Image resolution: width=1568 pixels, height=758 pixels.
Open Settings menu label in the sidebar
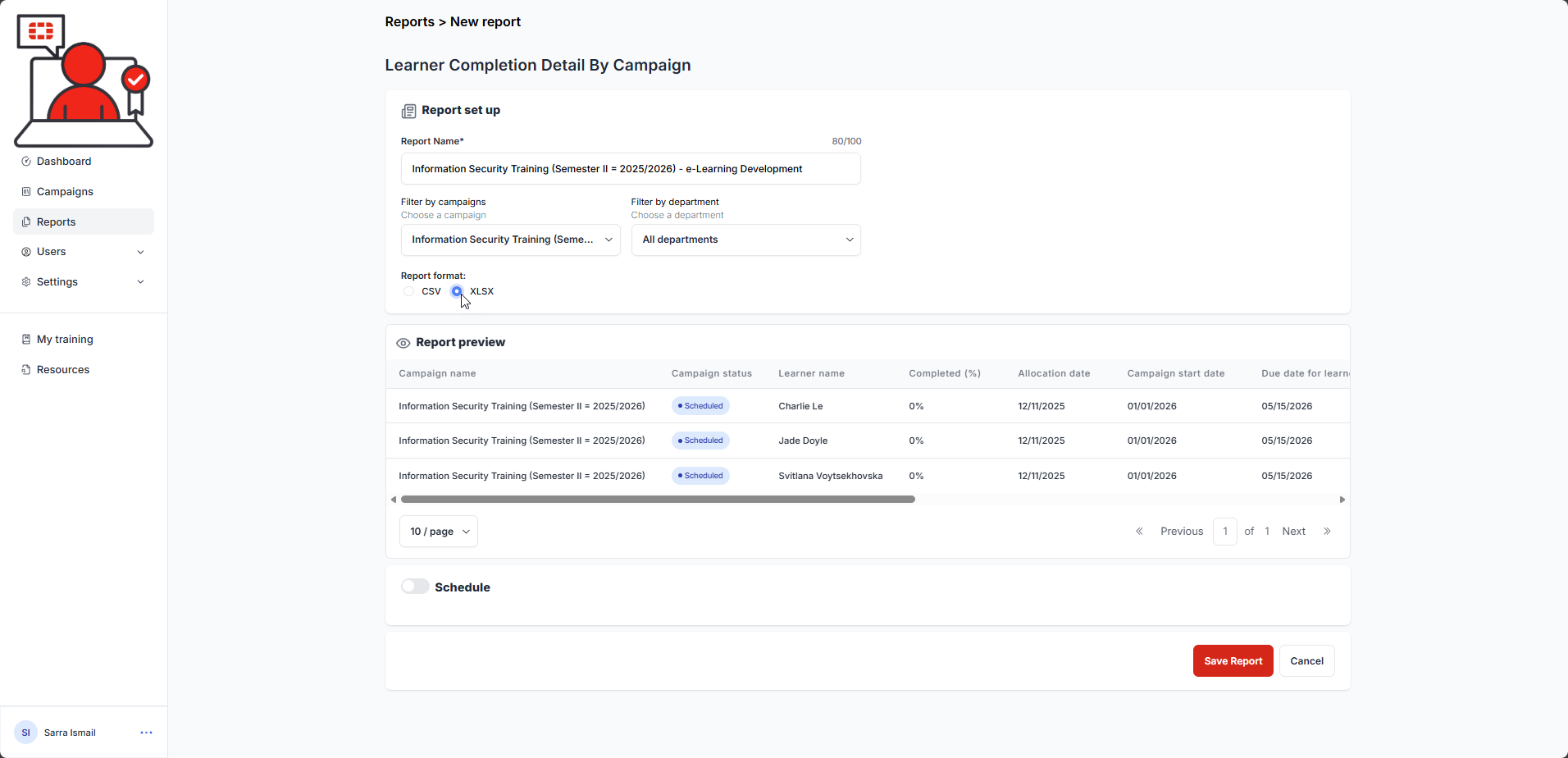57,282
